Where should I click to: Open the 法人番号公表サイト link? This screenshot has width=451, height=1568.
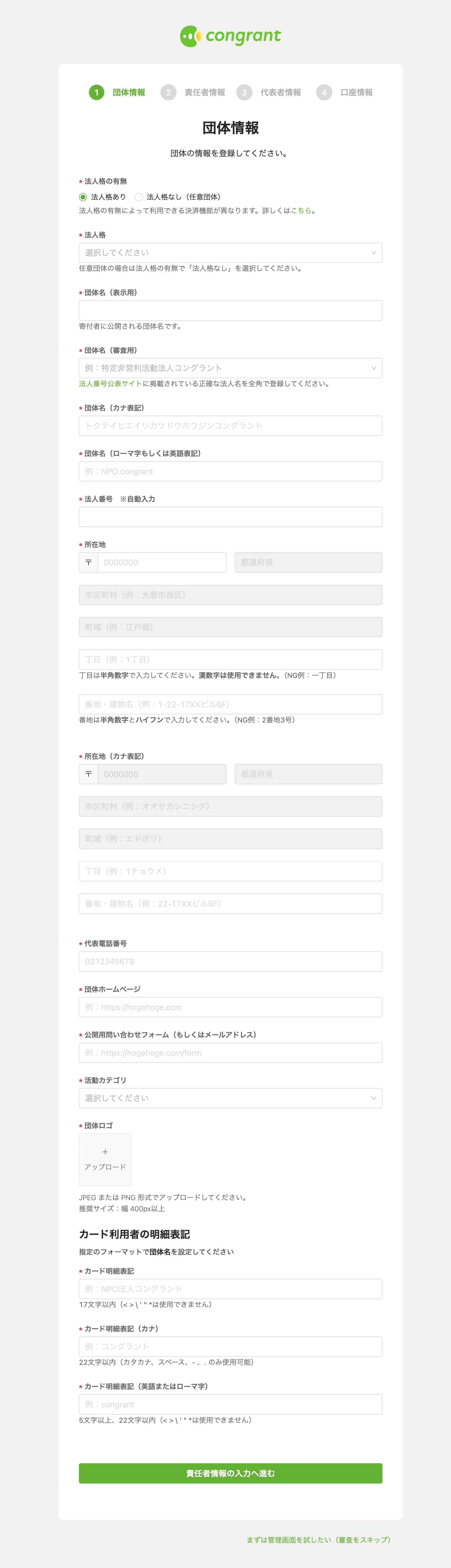[x=110, y=384]
